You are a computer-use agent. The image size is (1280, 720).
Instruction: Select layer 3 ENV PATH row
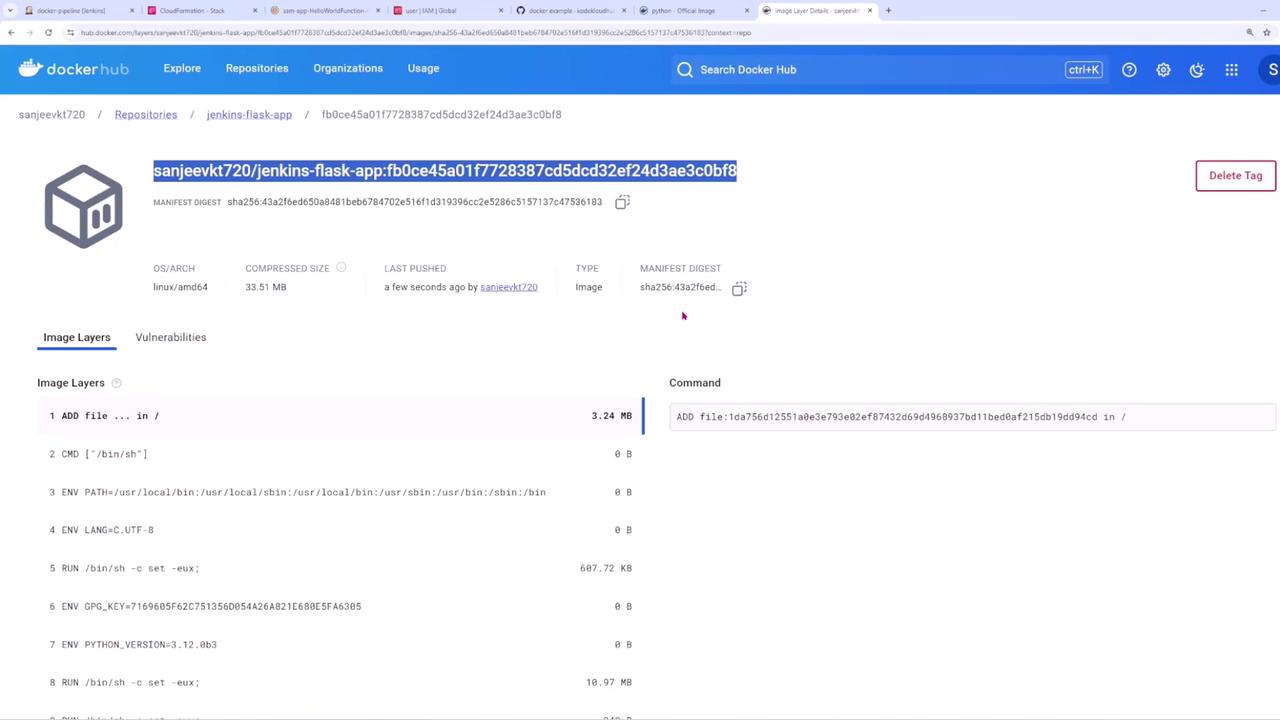(341, 492)
